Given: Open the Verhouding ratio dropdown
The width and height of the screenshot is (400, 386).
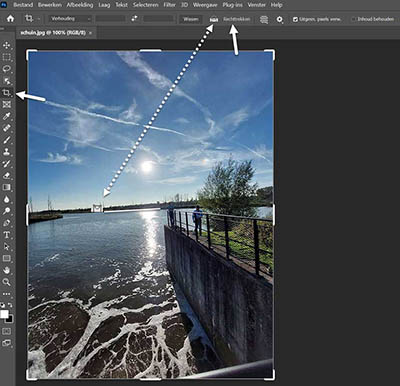Looking at the screenshot, I should [x=70, y=19].
